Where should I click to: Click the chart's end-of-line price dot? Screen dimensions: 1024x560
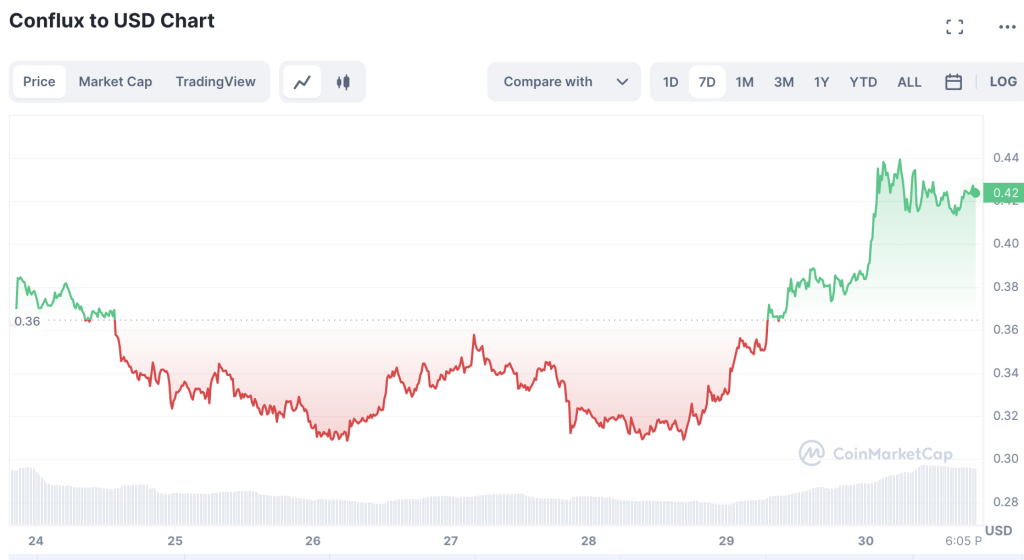pyautogui.click(x=975, y=191)
